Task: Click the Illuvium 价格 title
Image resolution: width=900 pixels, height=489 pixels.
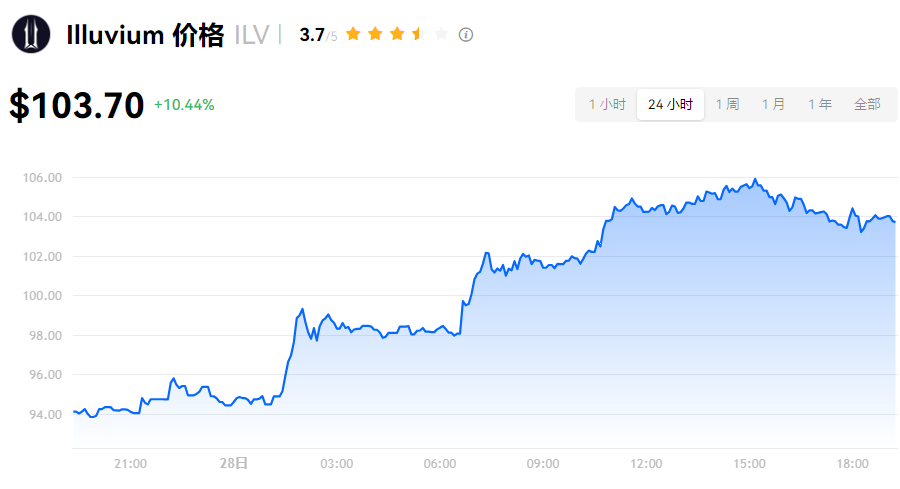Action: [x=145, y=35]
